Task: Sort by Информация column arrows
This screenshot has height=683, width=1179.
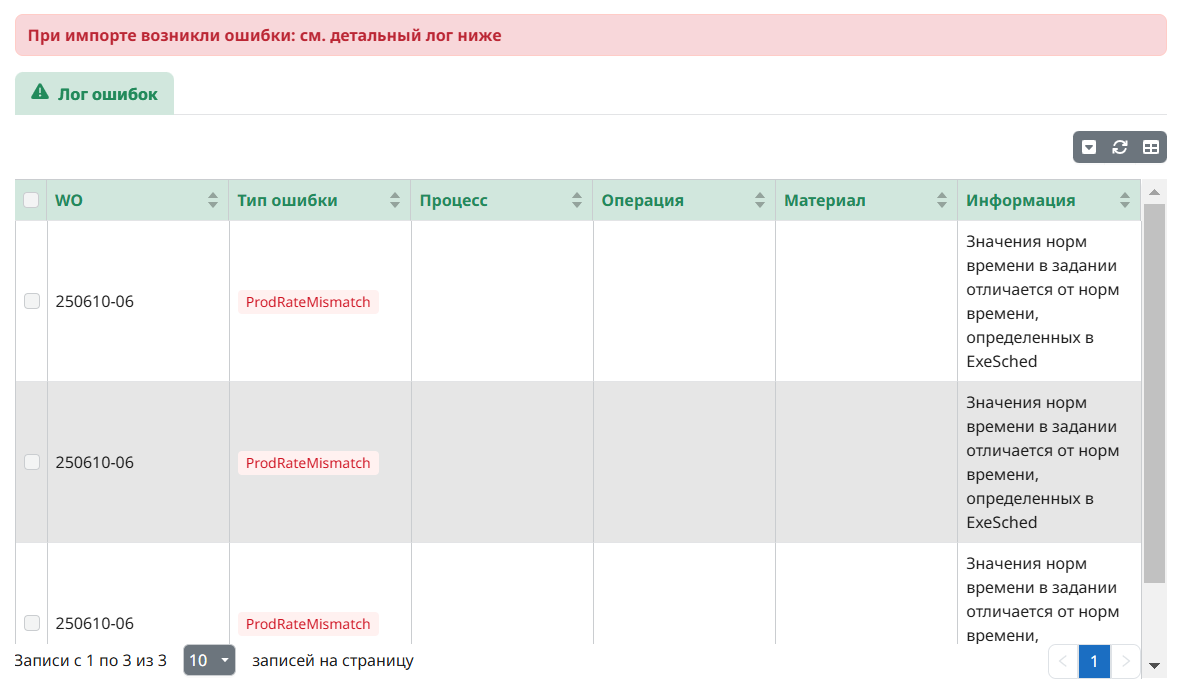Action: coord(1124,200)
